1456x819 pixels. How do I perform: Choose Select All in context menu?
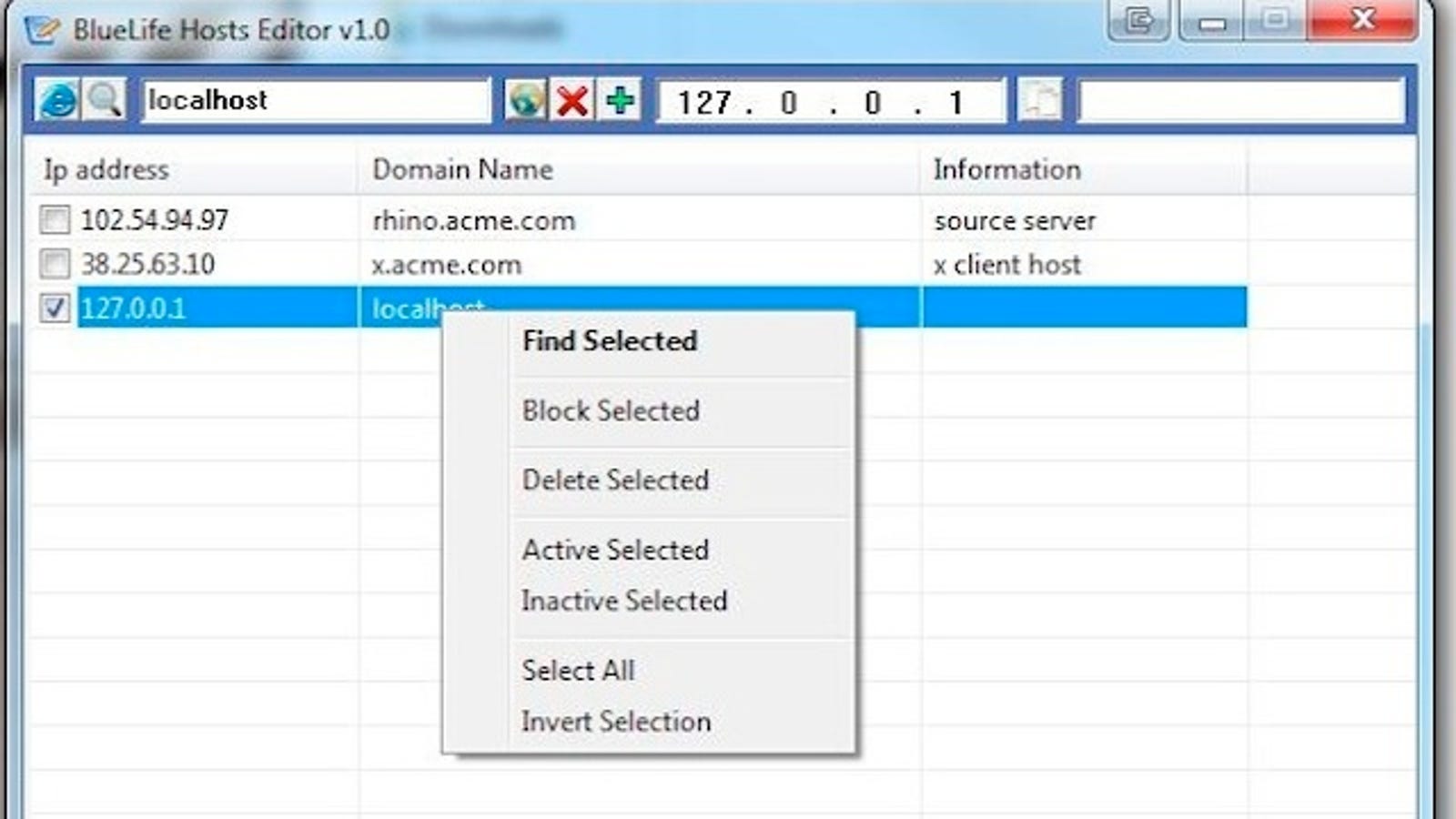click(649, 670)
